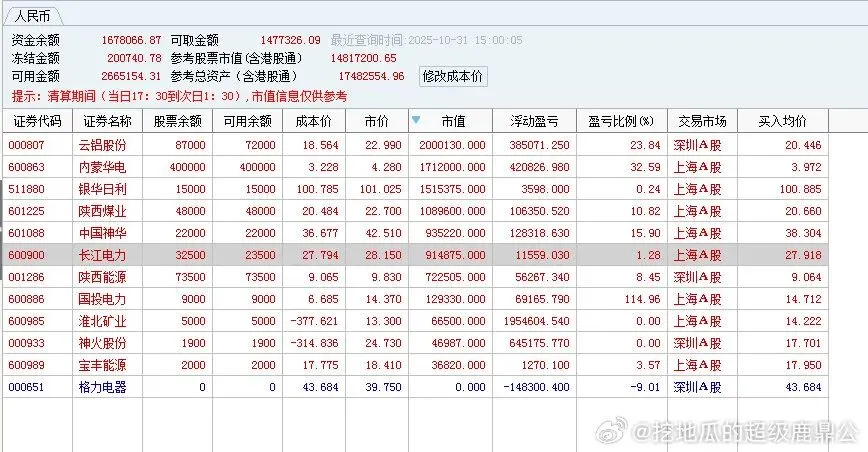Select stock code 601225
The width and height of the screenshot is (868, 452).
[27, 211]
